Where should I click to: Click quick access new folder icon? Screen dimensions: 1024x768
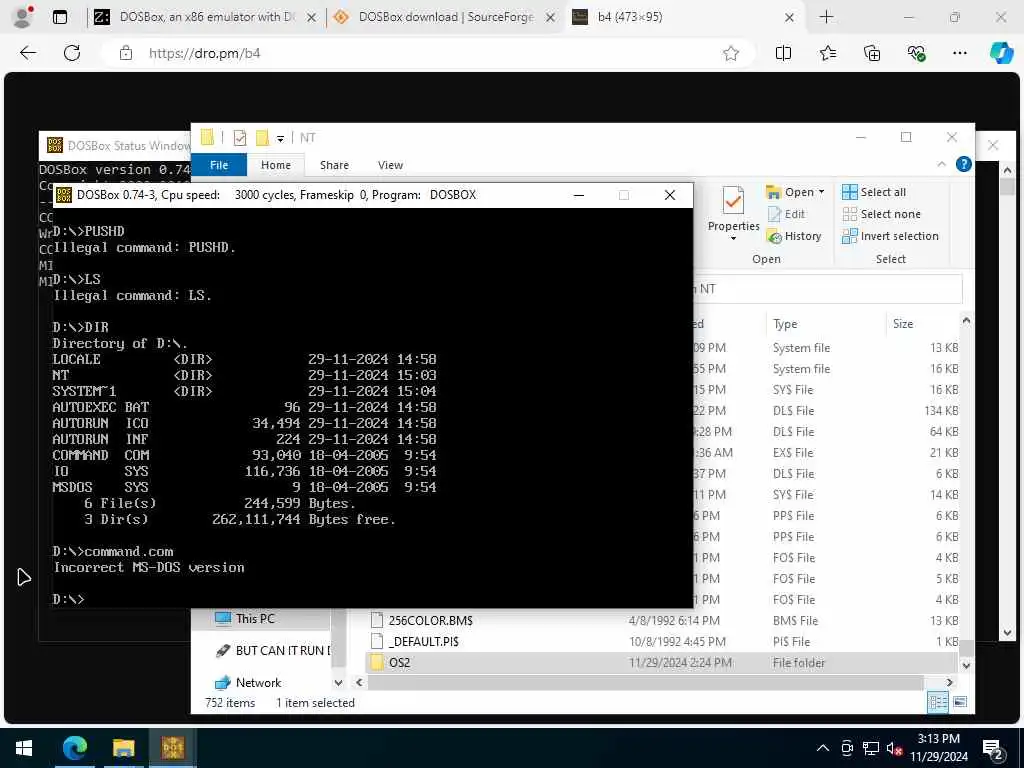[263, 138]
